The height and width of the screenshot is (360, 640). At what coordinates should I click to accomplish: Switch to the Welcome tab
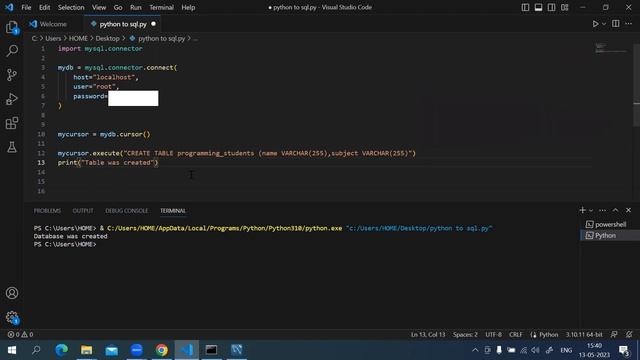click(53, 24)
